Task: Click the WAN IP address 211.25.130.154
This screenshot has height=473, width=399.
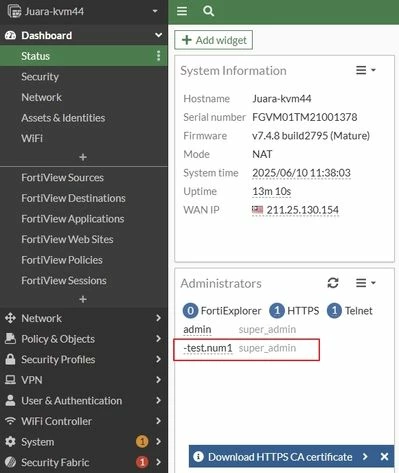Action: [303, 210]
